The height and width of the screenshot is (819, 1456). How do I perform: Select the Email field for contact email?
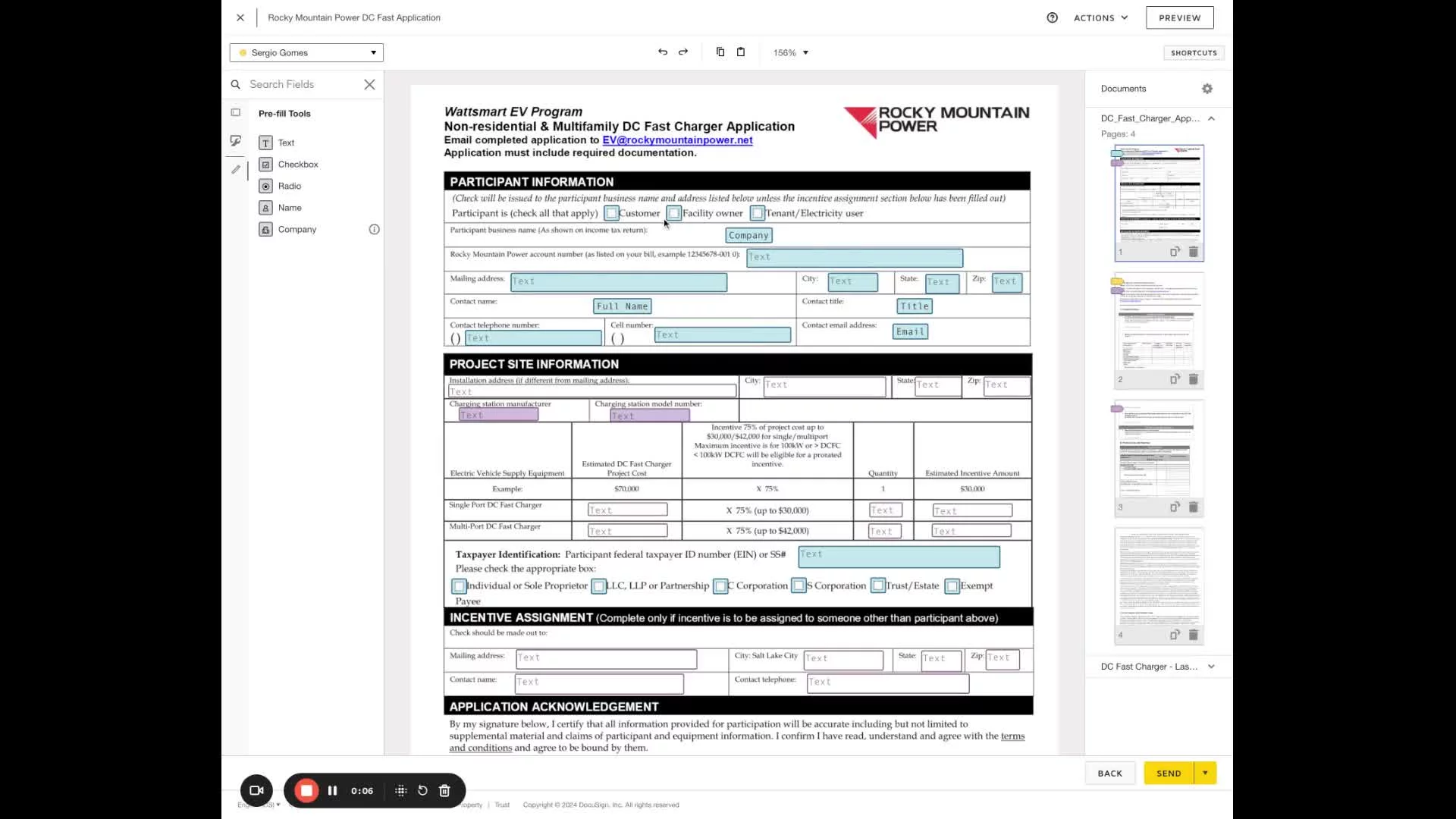[910, 331]
